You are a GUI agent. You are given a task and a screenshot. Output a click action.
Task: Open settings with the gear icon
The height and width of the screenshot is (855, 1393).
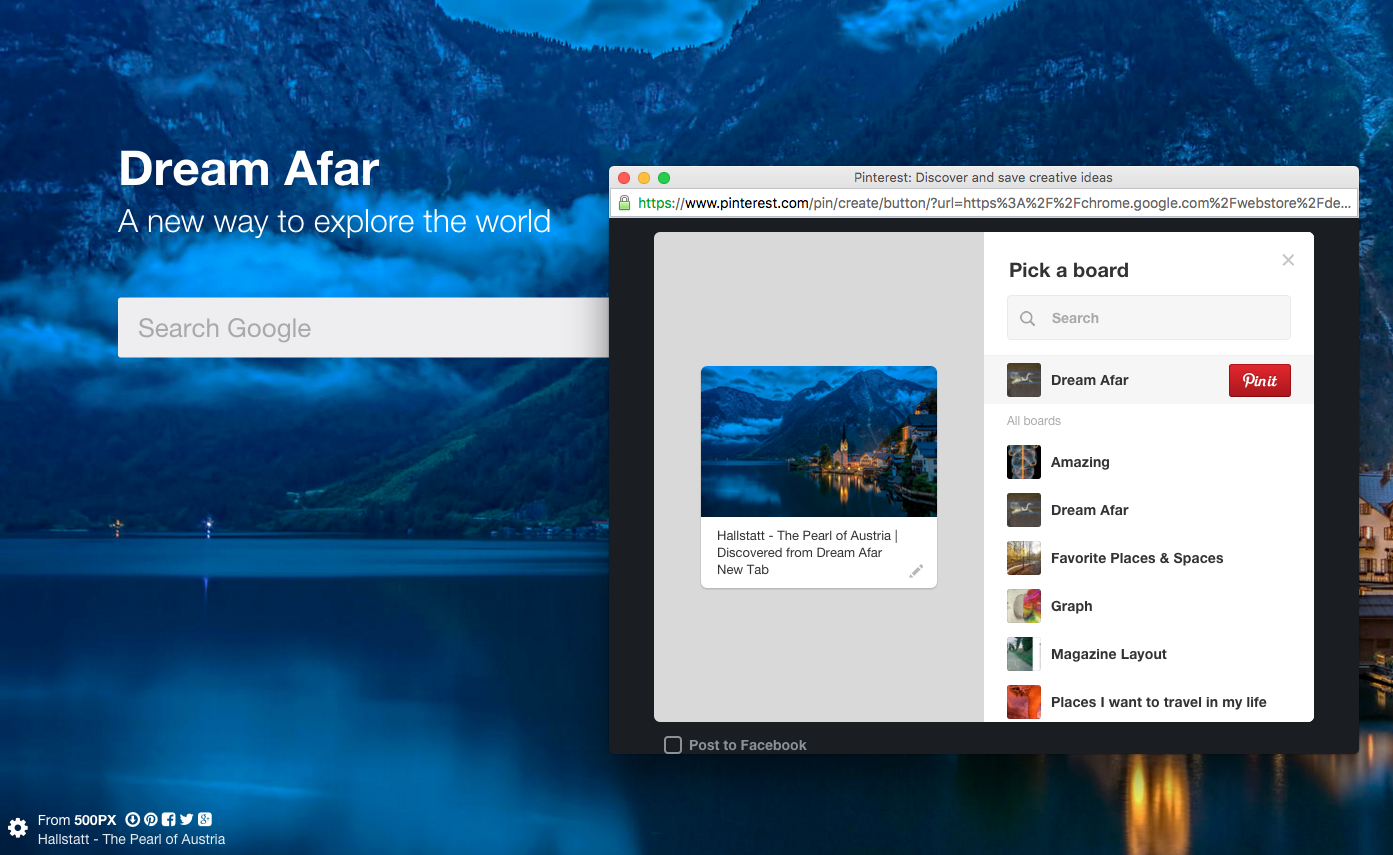pos(17,827)
